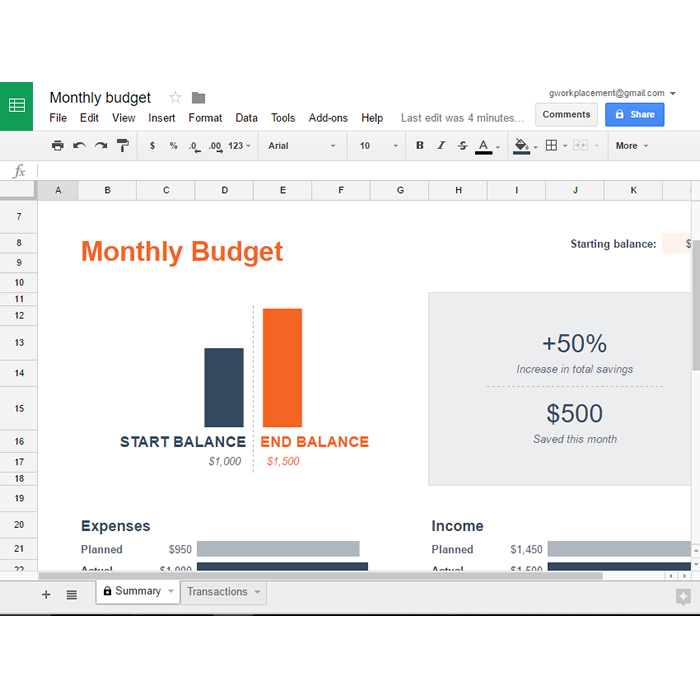Image resolution: width=700 pixels, height=700 pixels.
Task: Format as currency with dollar icon
Action: [152, 146]
